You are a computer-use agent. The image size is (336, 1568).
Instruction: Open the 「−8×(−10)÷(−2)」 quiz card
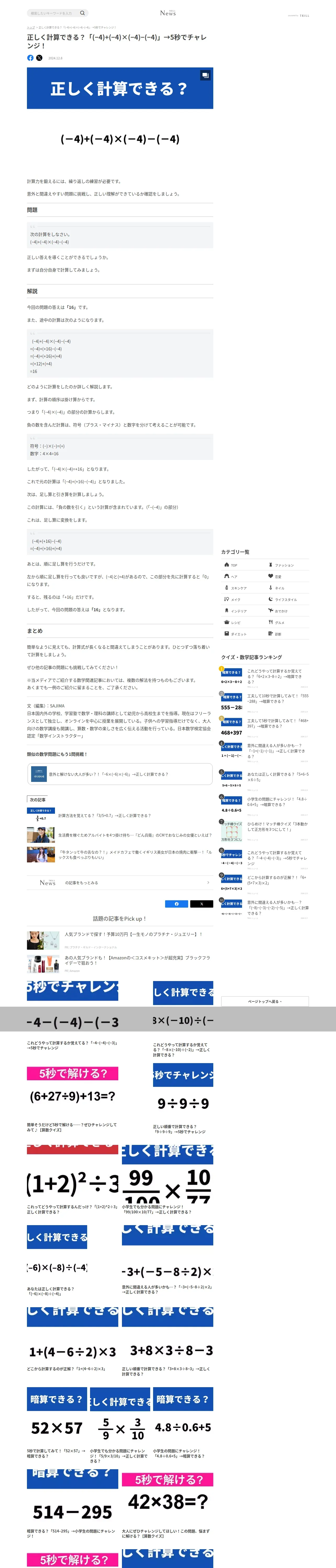tap(183, 1019)
